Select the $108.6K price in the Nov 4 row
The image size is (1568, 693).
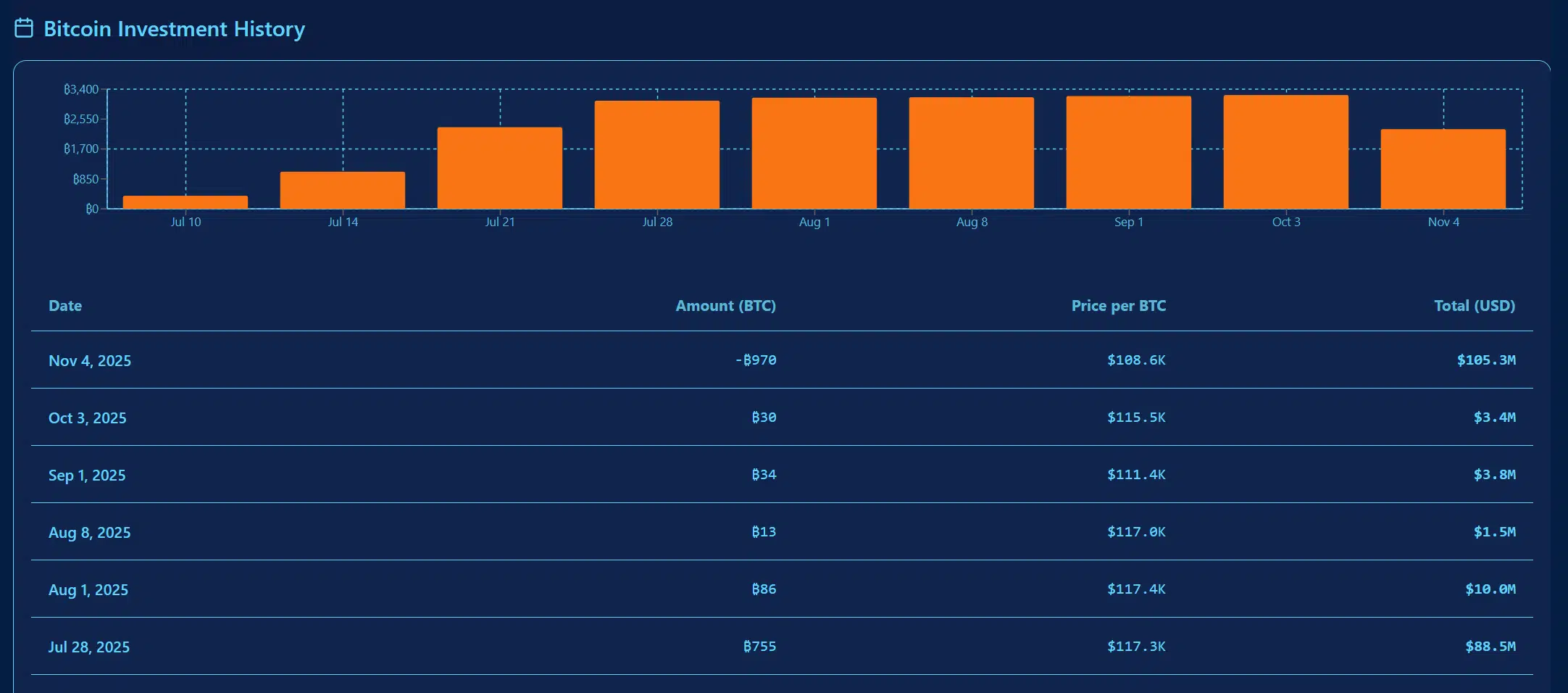[1135, 360]
